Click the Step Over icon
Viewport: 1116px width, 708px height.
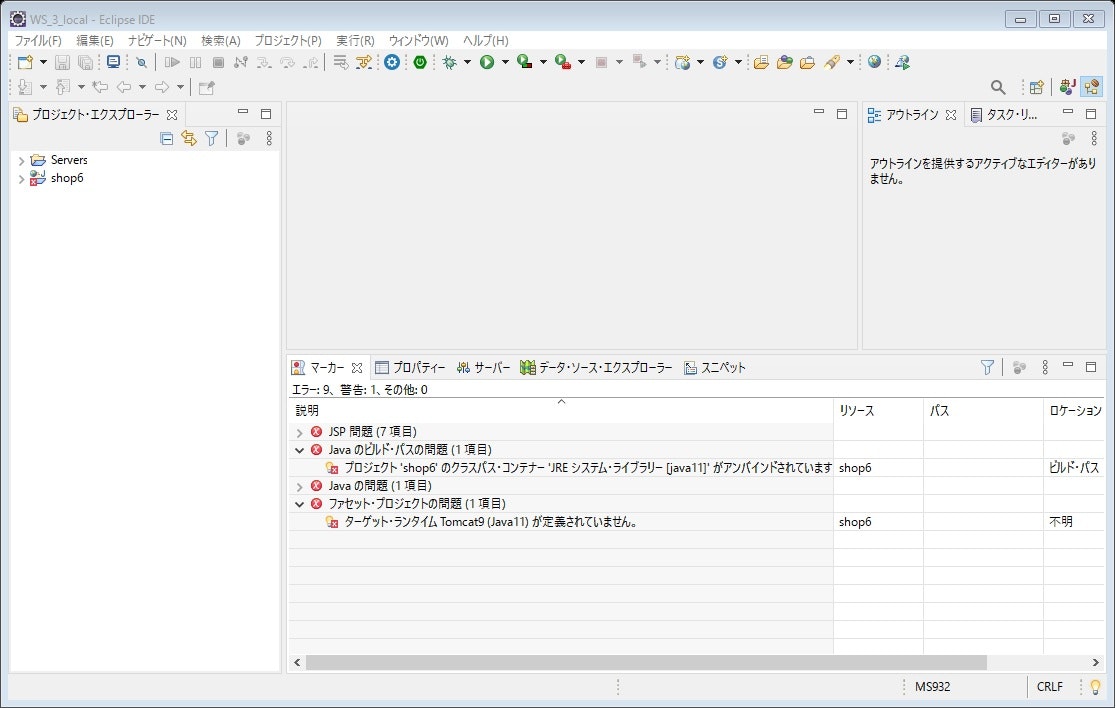[x=288, y=63]
